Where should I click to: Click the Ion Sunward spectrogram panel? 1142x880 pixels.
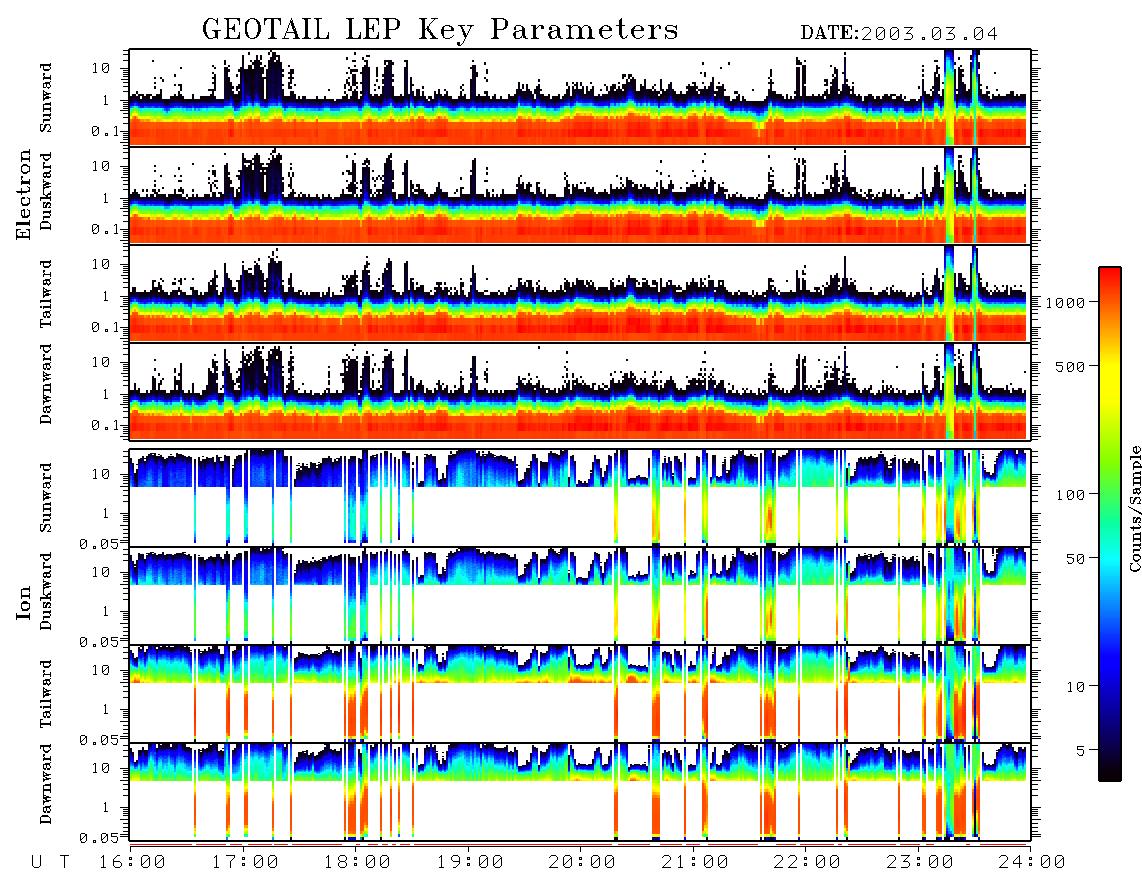pos(580,498)
